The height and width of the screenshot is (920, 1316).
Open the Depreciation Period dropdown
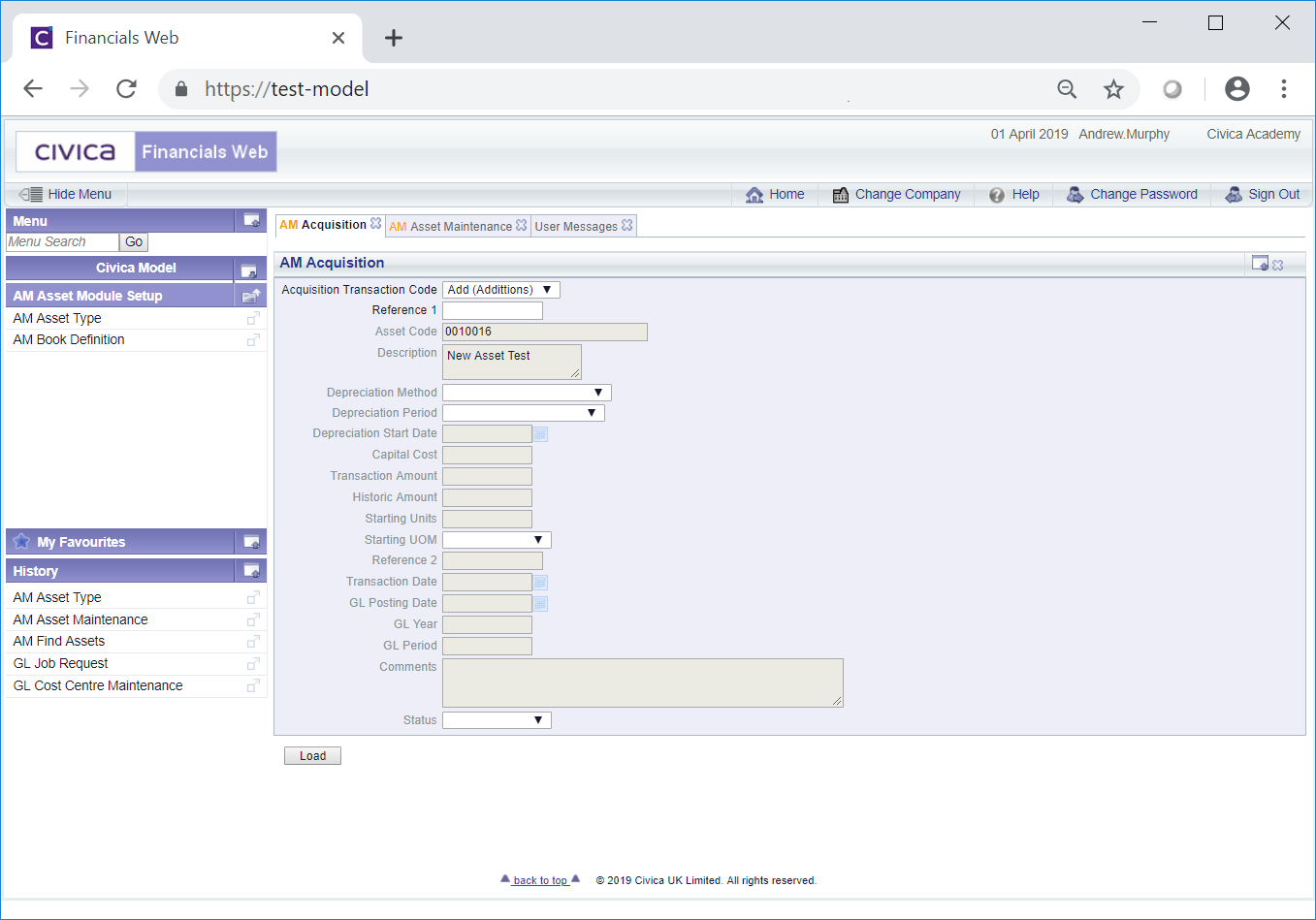(524, 413)
